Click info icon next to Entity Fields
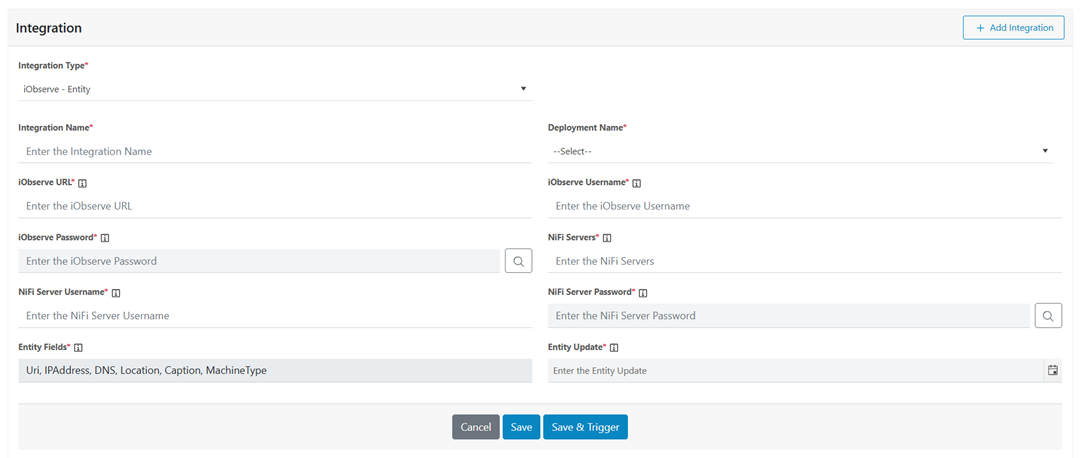 pyautogui.click(x=78, y=347)
